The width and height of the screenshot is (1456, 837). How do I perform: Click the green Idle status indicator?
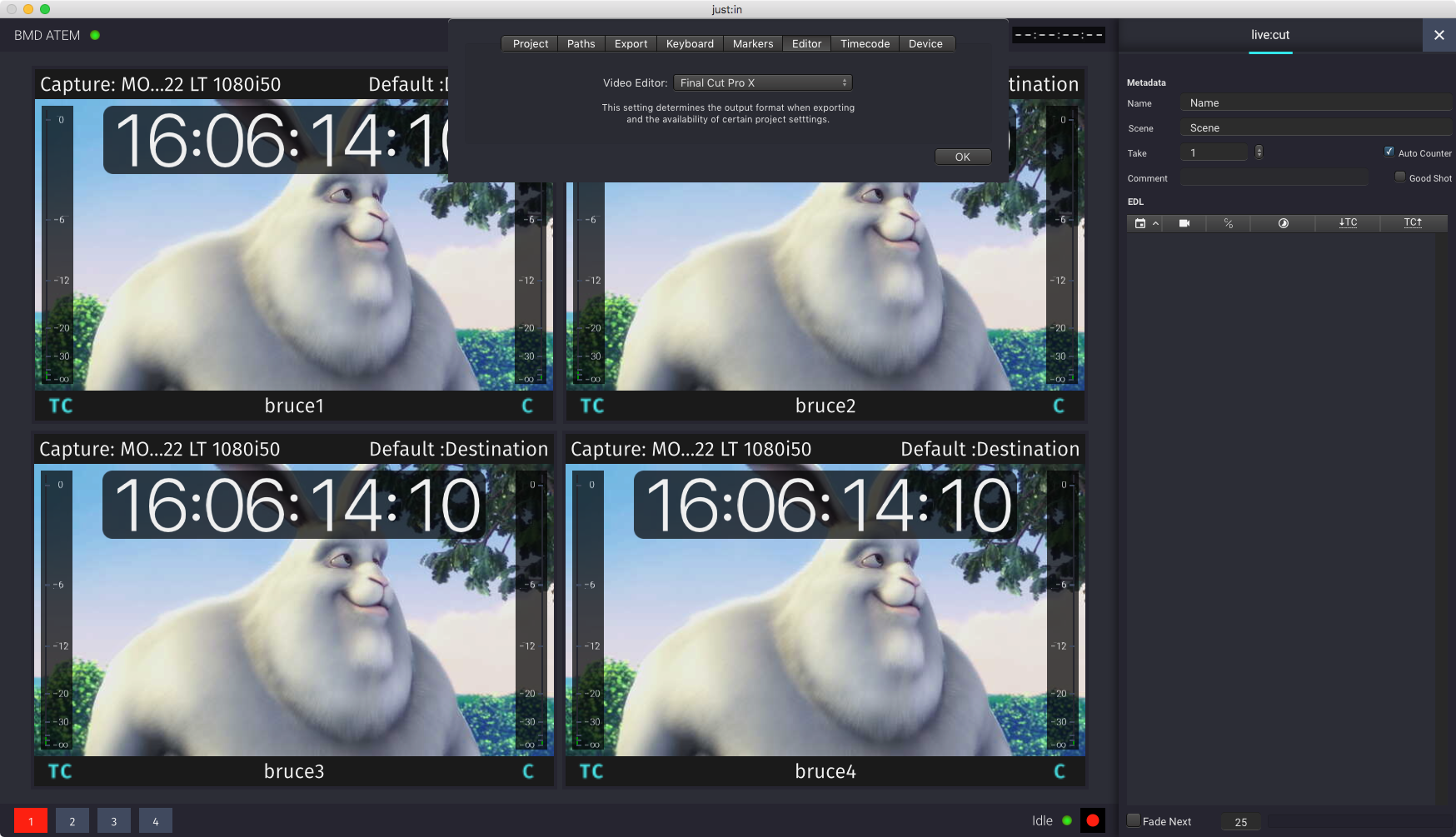(1067, 820)
